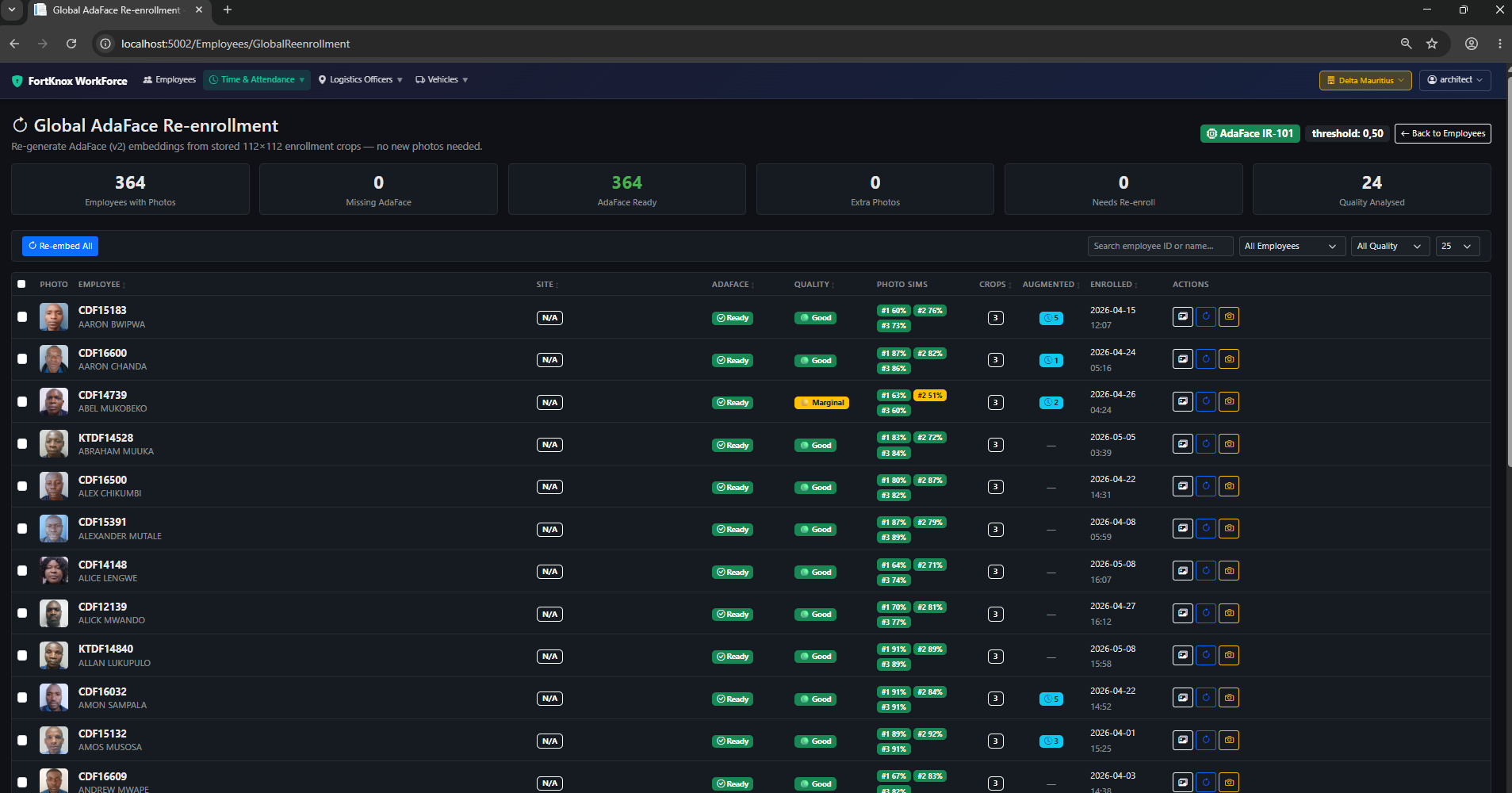The height and width of the screenshot is (793, 1512).
Task: Click the refresh icon for KTDF14528
Action: coord(1205,444)
